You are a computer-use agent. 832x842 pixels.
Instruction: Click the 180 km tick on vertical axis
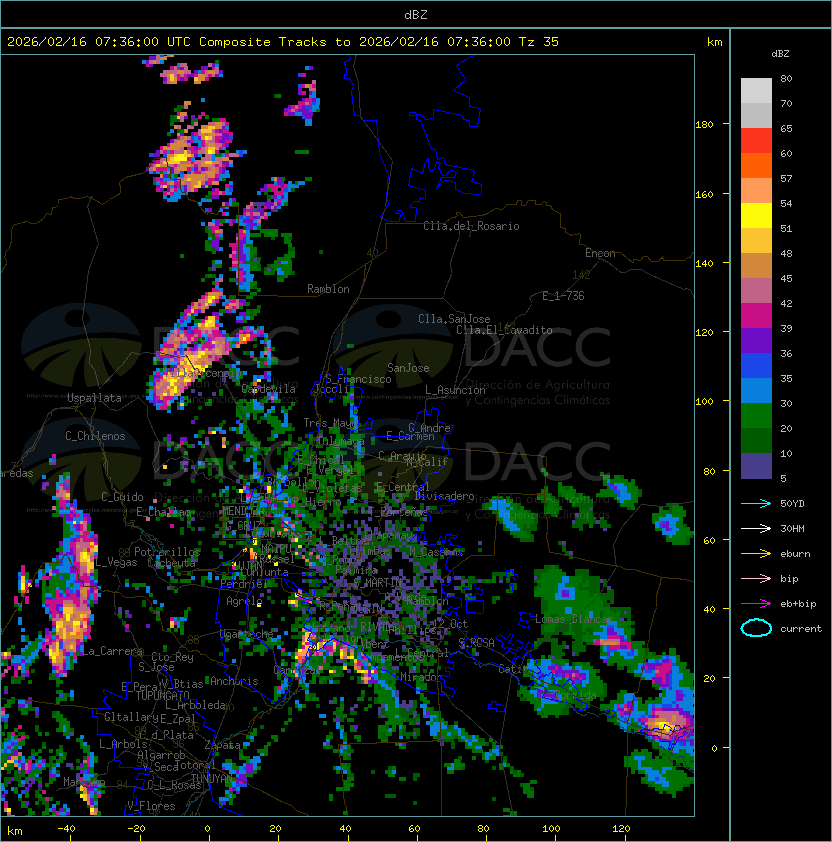(704, 125)
